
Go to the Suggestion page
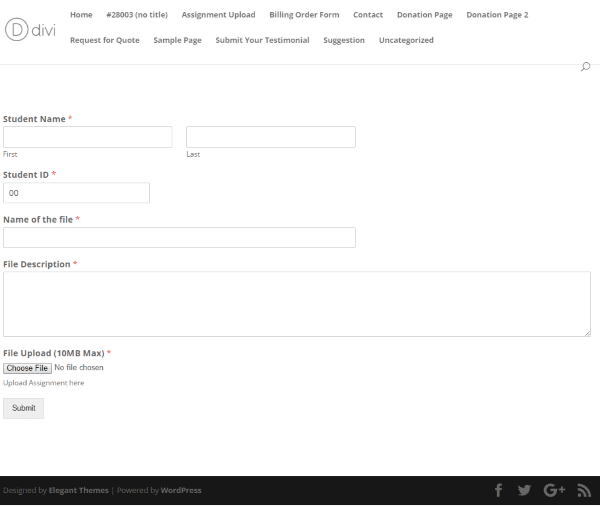(x=344, y=40)
